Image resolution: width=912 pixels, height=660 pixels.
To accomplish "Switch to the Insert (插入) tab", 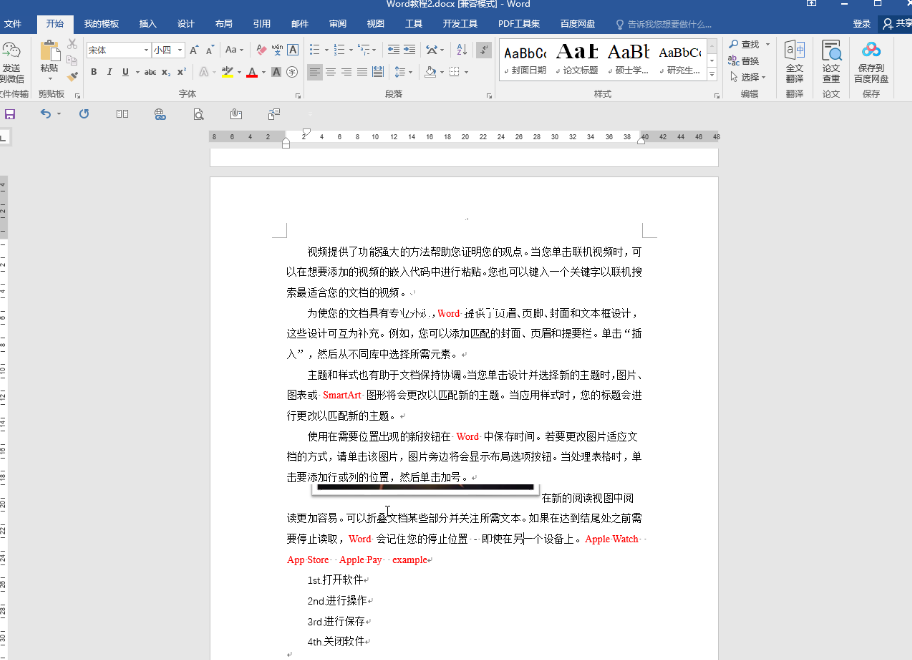I will tap(148, 24).
